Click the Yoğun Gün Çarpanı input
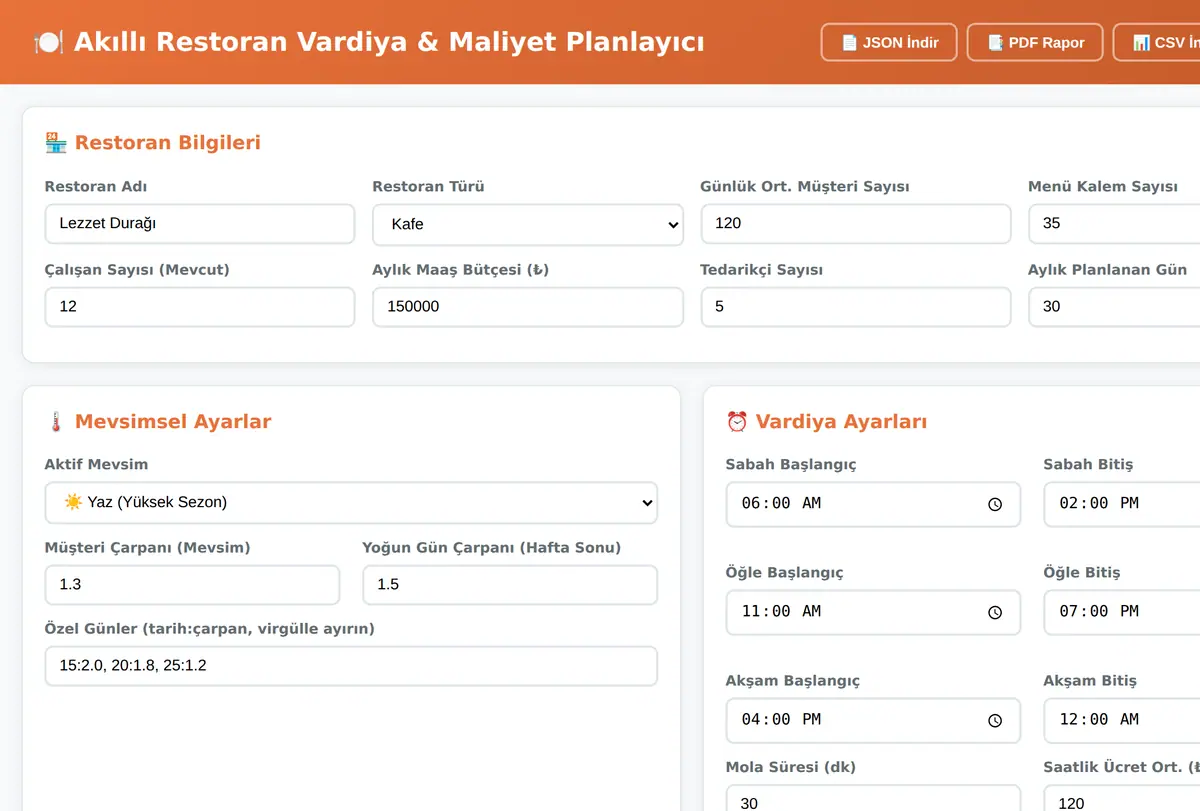 tap(510, 584)
